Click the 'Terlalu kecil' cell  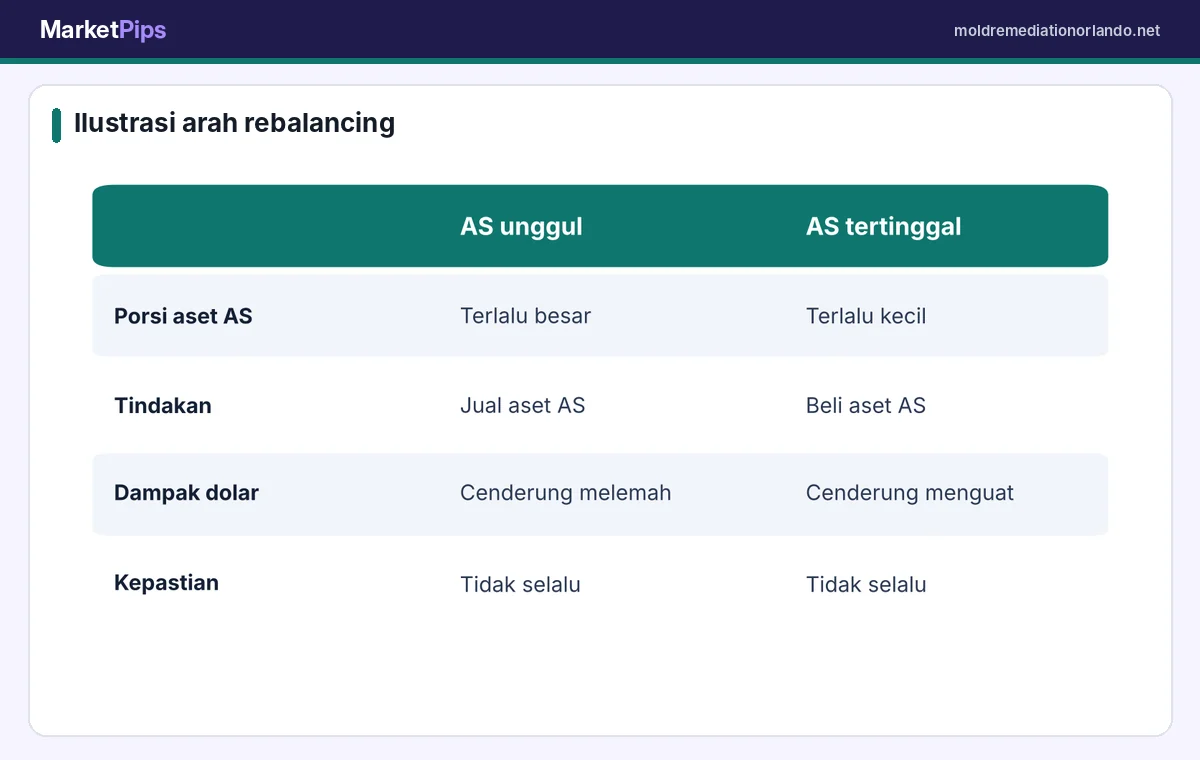[866, 316]
